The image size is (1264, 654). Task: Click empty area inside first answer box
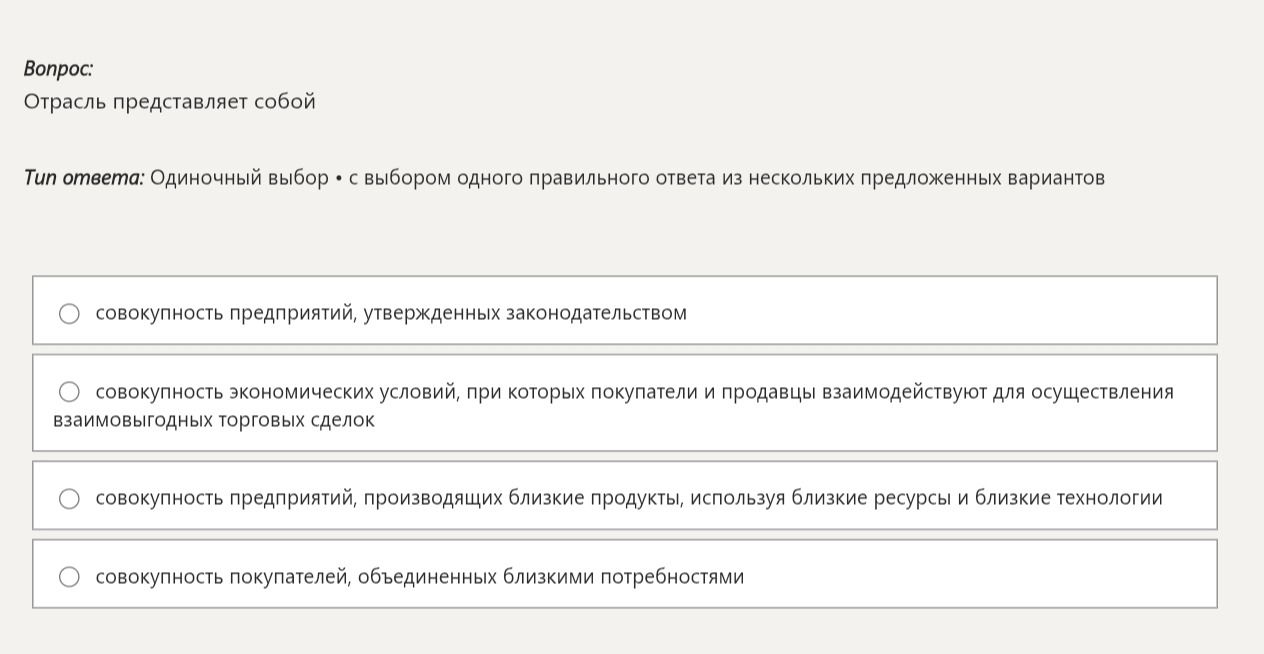tap(950, 311)
